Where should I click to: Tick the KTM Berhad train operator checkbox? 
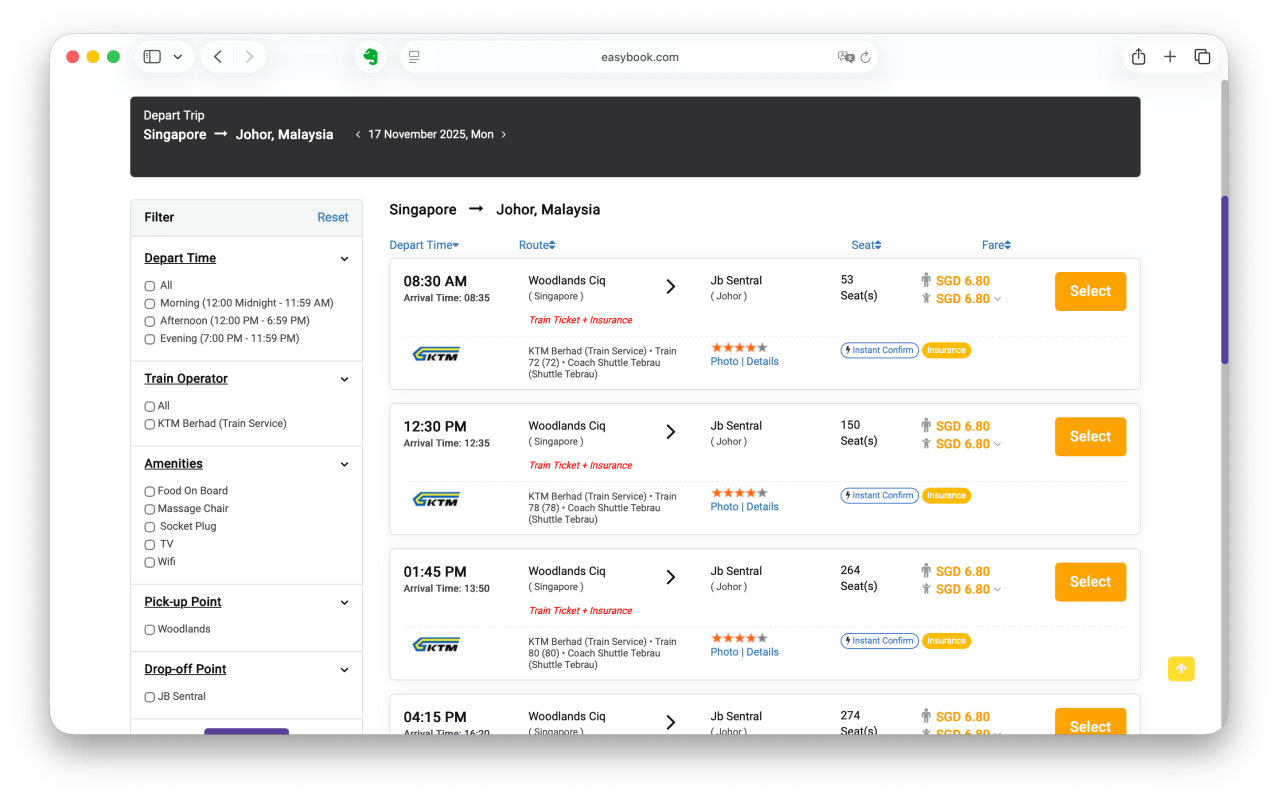click(x=150, y=424)
